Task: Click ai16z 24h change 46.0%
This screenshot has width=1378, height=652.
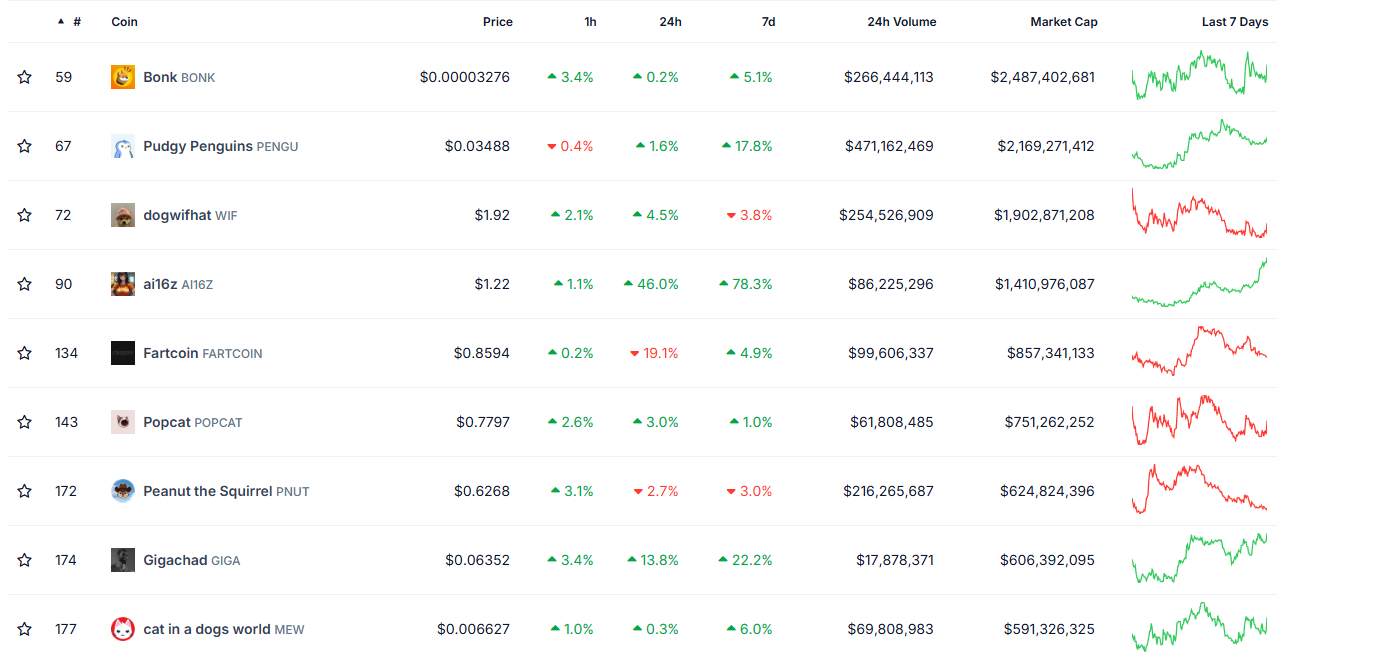Action: click(651, 284)
